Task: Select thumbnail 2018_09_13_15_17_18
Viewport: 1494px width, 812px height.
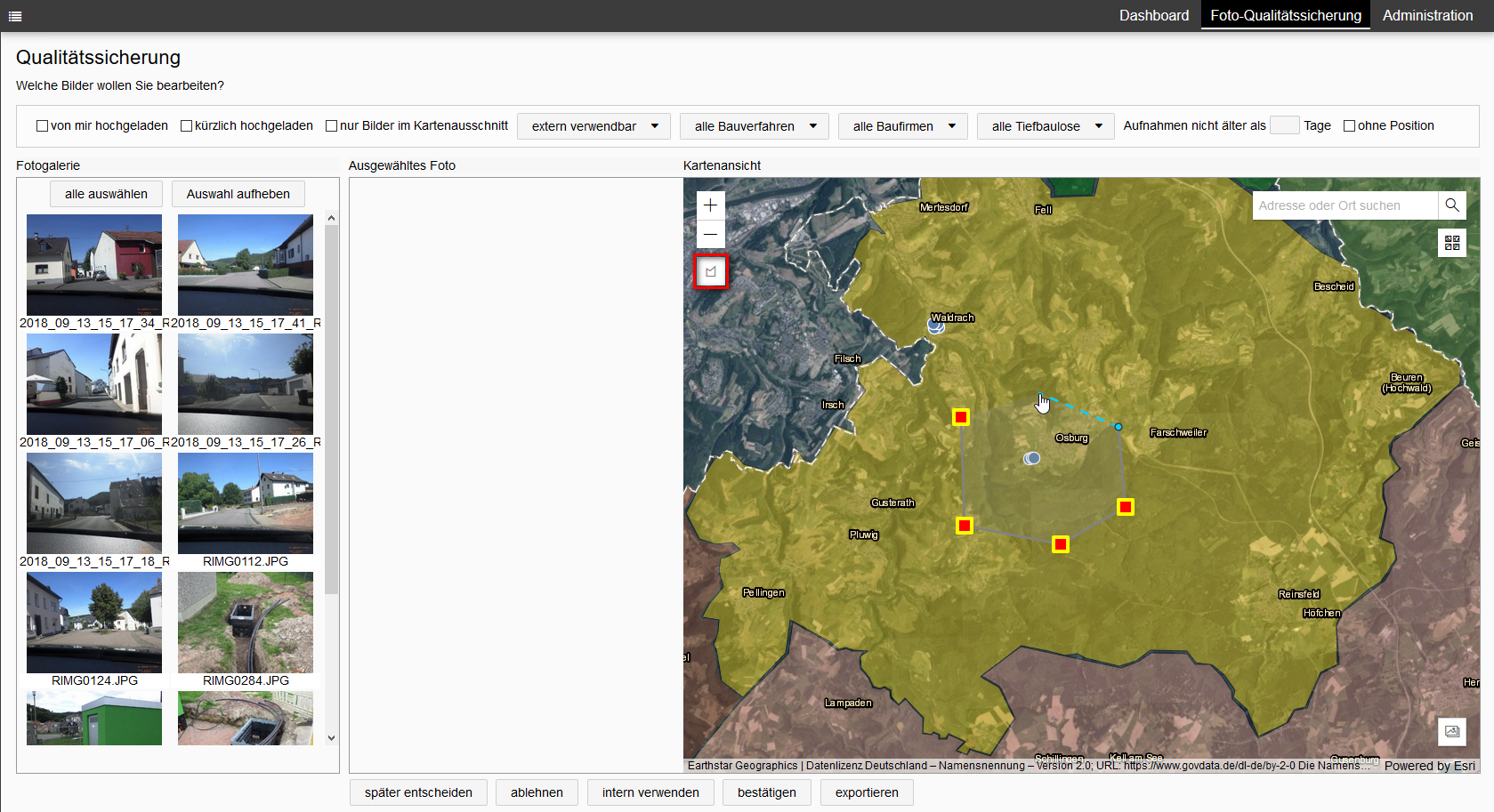Action: pyautogui.click(x=94, y=503)
